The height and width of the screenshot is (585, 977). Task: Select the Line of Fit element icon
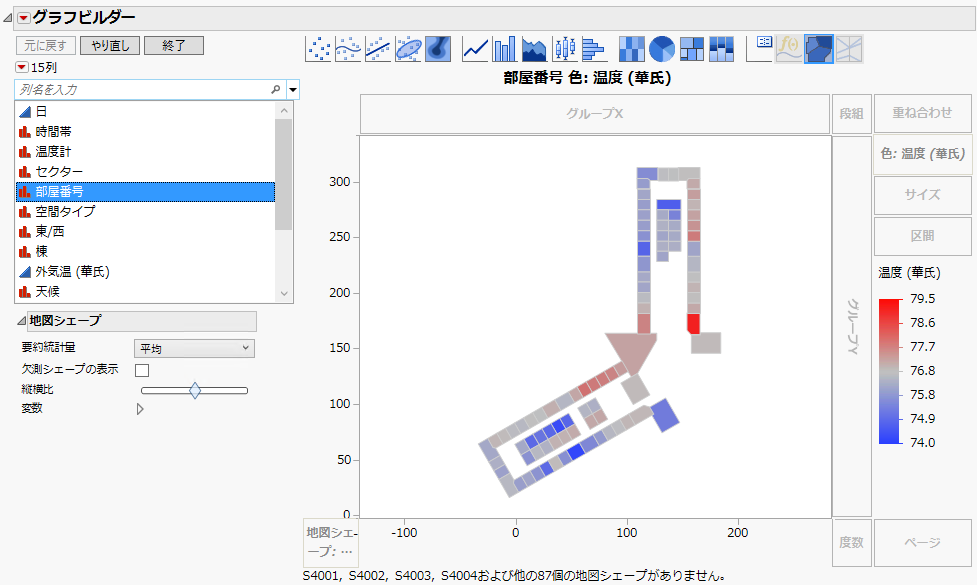(x=378, y=49)
